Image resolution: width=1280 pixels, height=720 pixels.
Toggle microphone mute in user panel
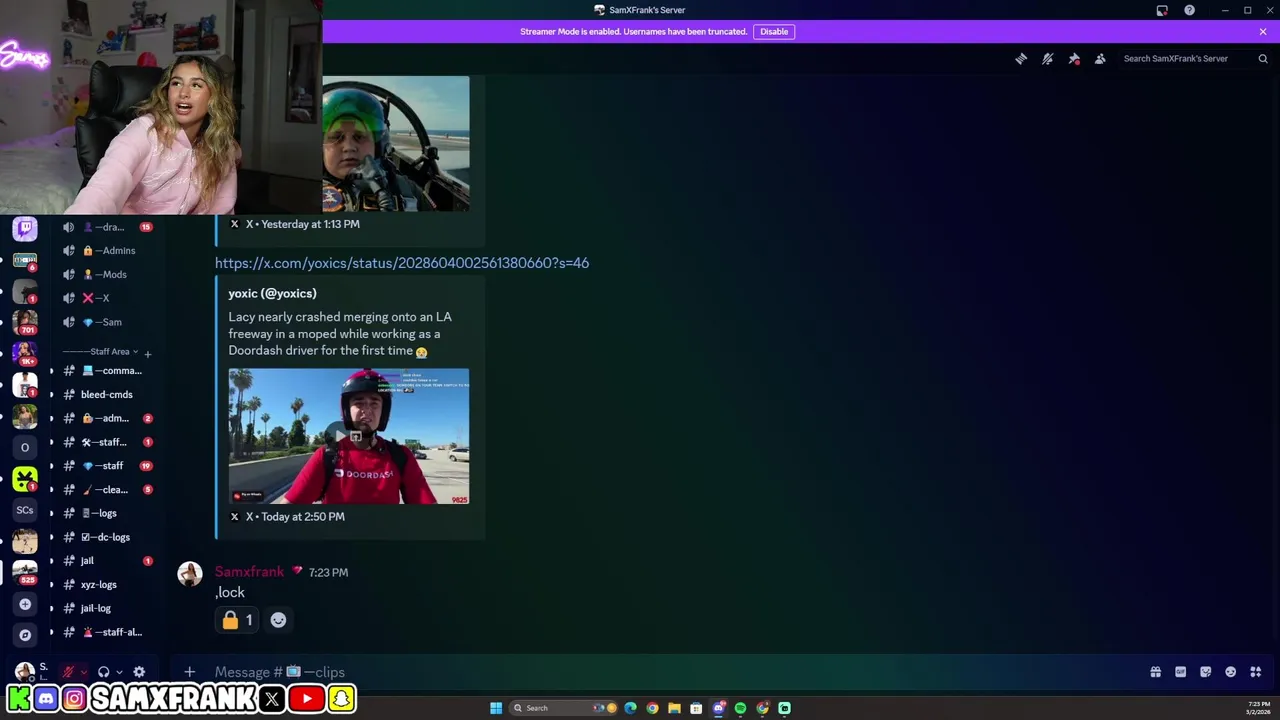click(x=68, y=672)
